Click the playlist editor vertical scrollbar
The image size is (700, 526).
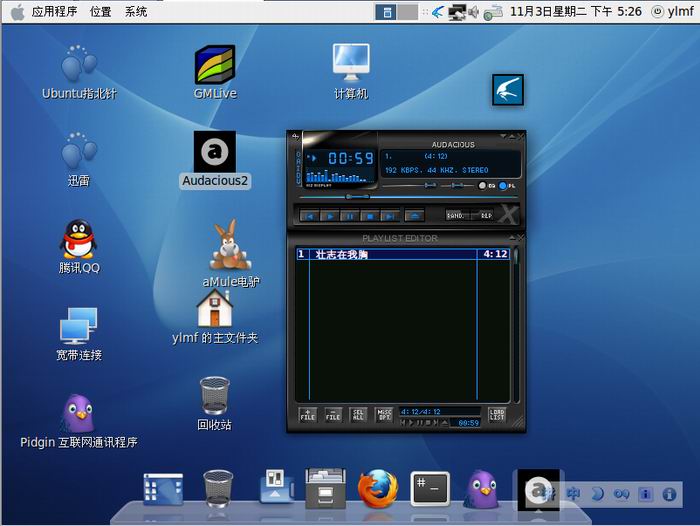click(x=516, y=324)
